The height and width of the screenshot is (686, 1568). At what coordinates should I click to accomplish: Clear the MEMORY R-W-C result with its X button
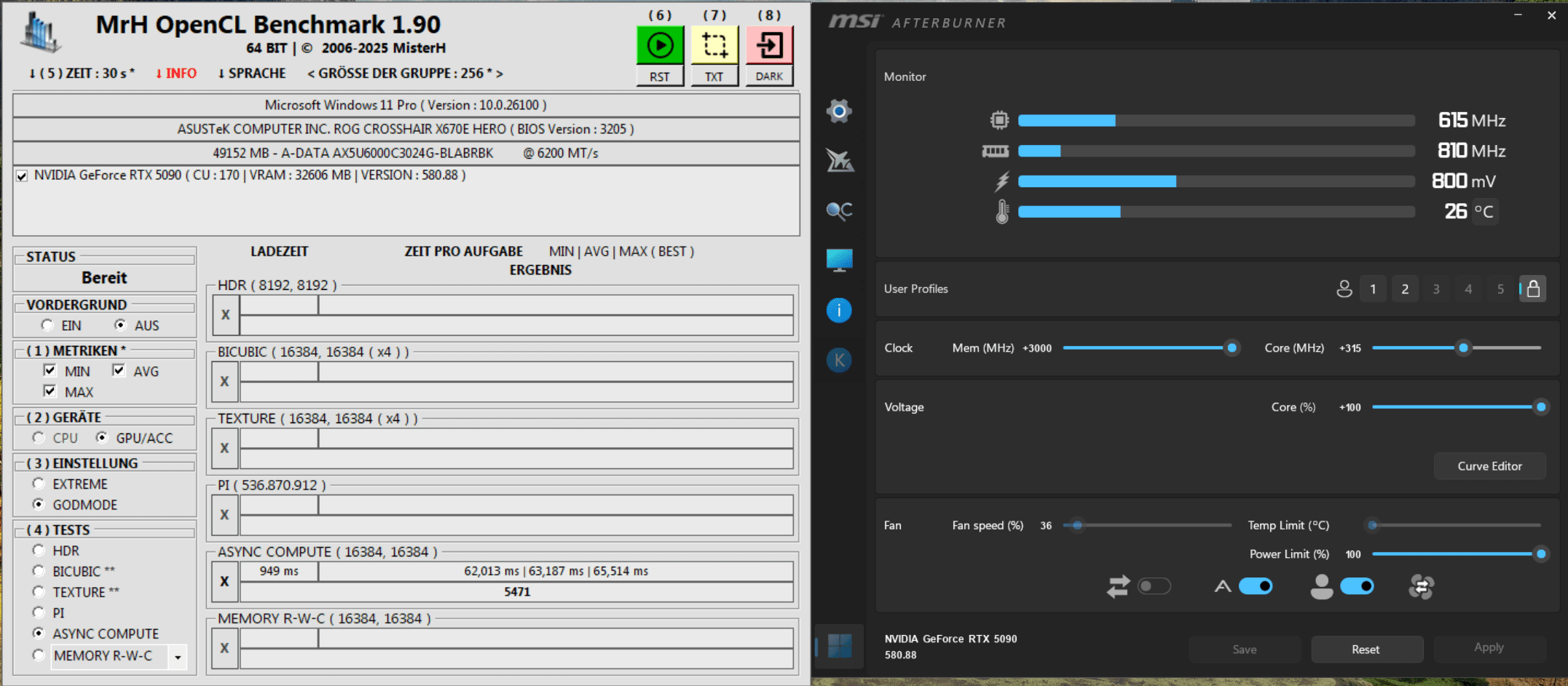point(225,647)
